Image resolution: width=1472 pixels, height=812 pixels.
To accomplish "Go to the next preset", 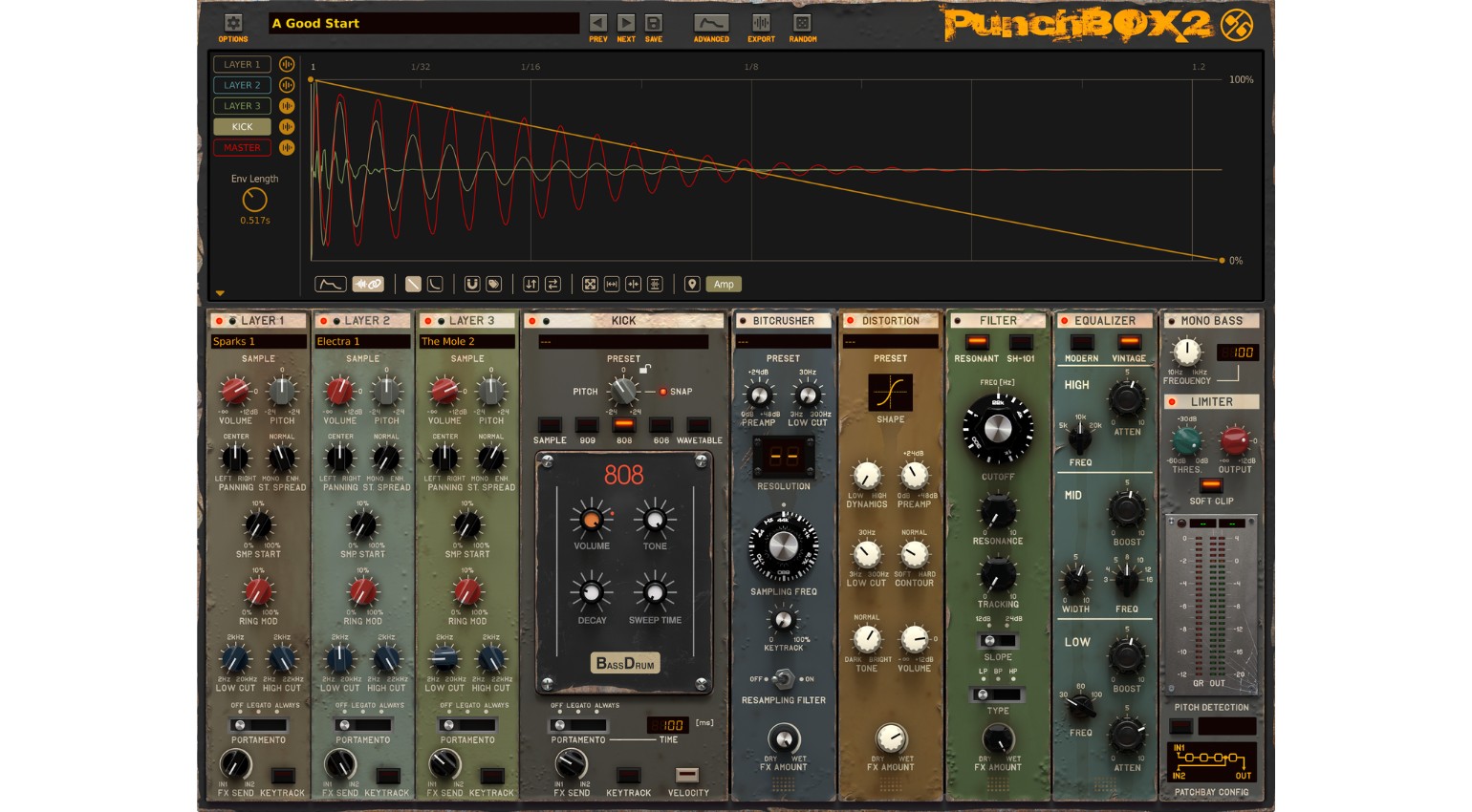I will click(626, 23).
